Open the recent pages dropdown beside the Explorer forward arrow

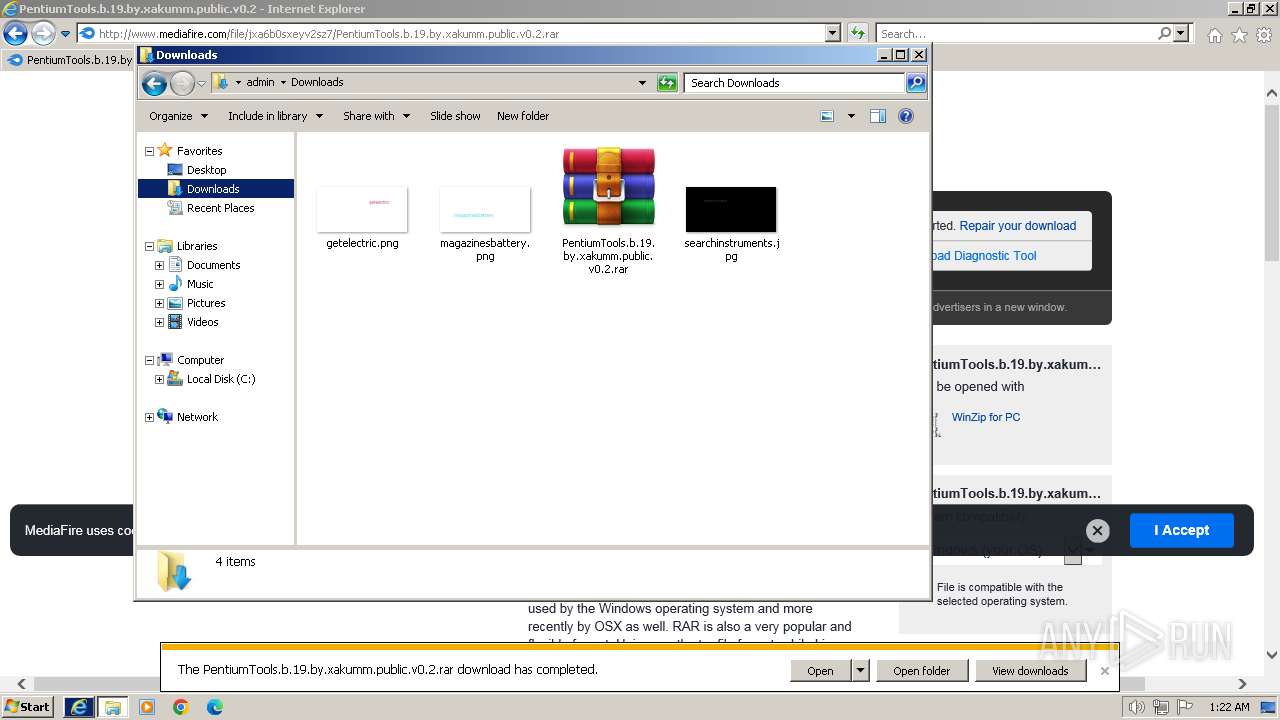(201, 83)
